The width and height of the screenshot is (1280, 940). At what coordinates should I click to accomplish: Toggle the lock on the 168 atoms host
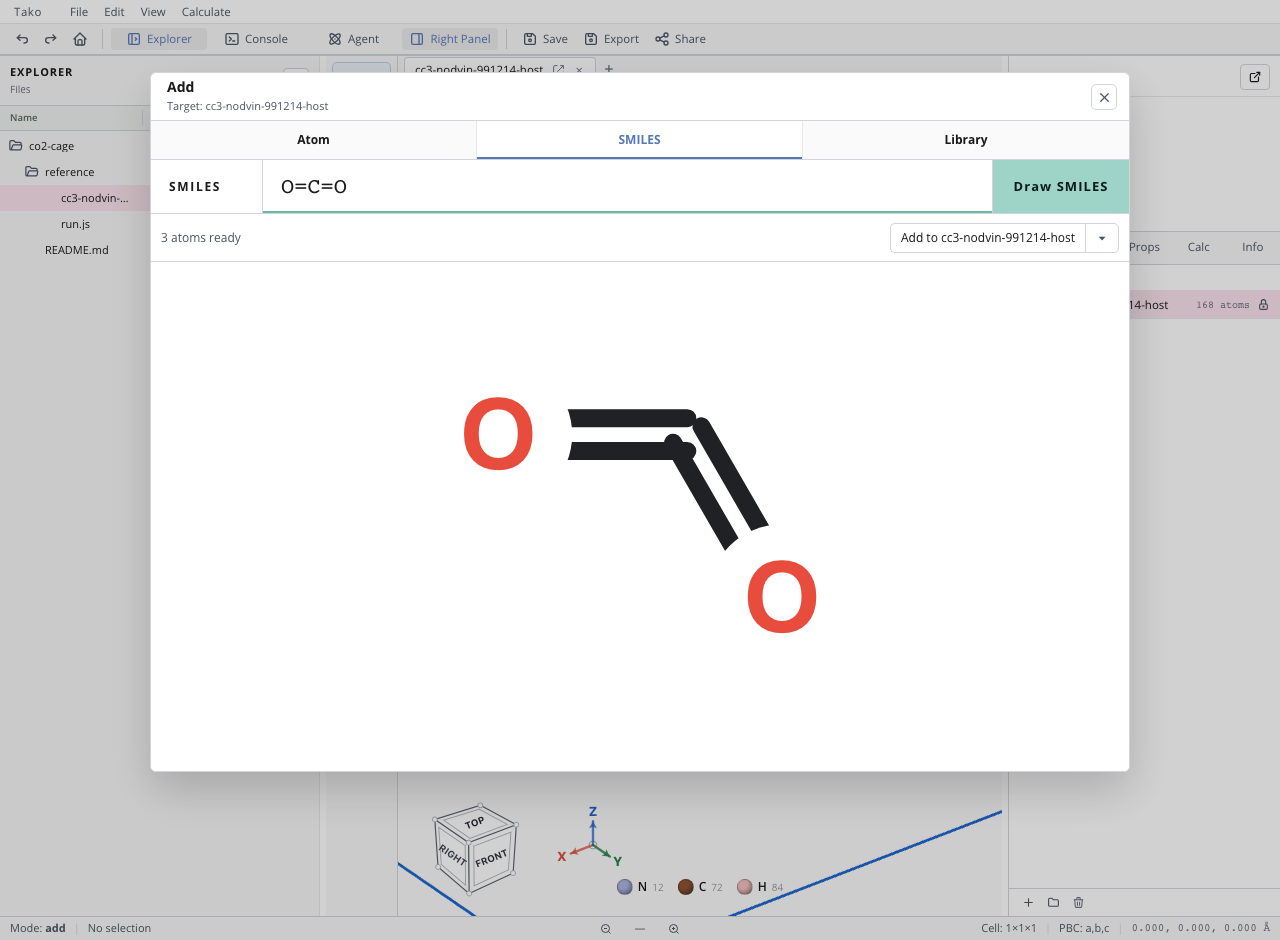[x=1263, y=305]
